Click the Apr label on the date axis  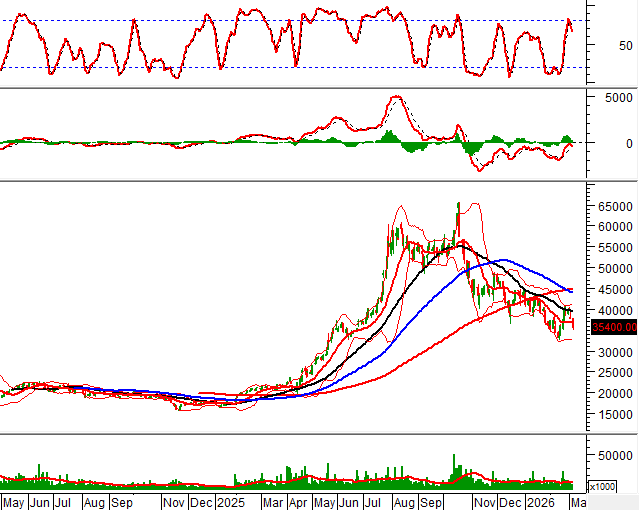coord(298,501)
